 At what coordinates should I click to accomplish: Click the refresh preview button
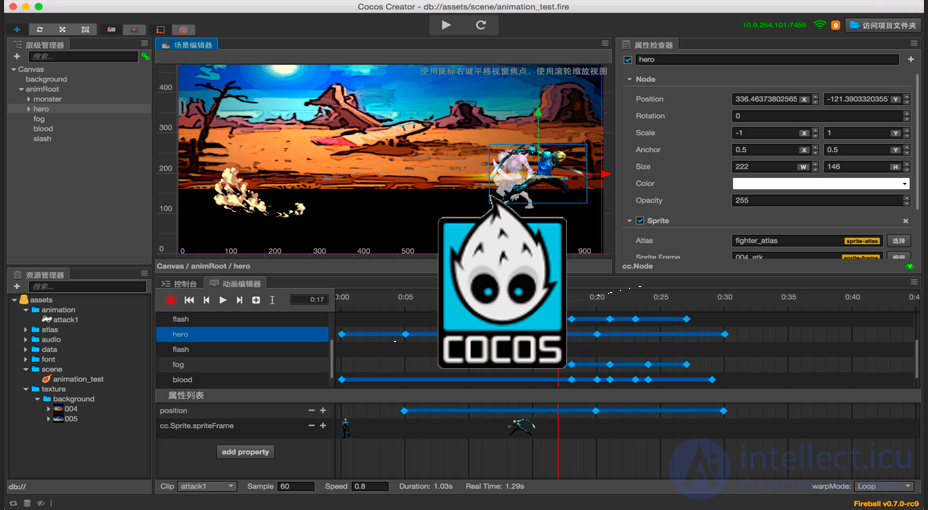(481, 25)
